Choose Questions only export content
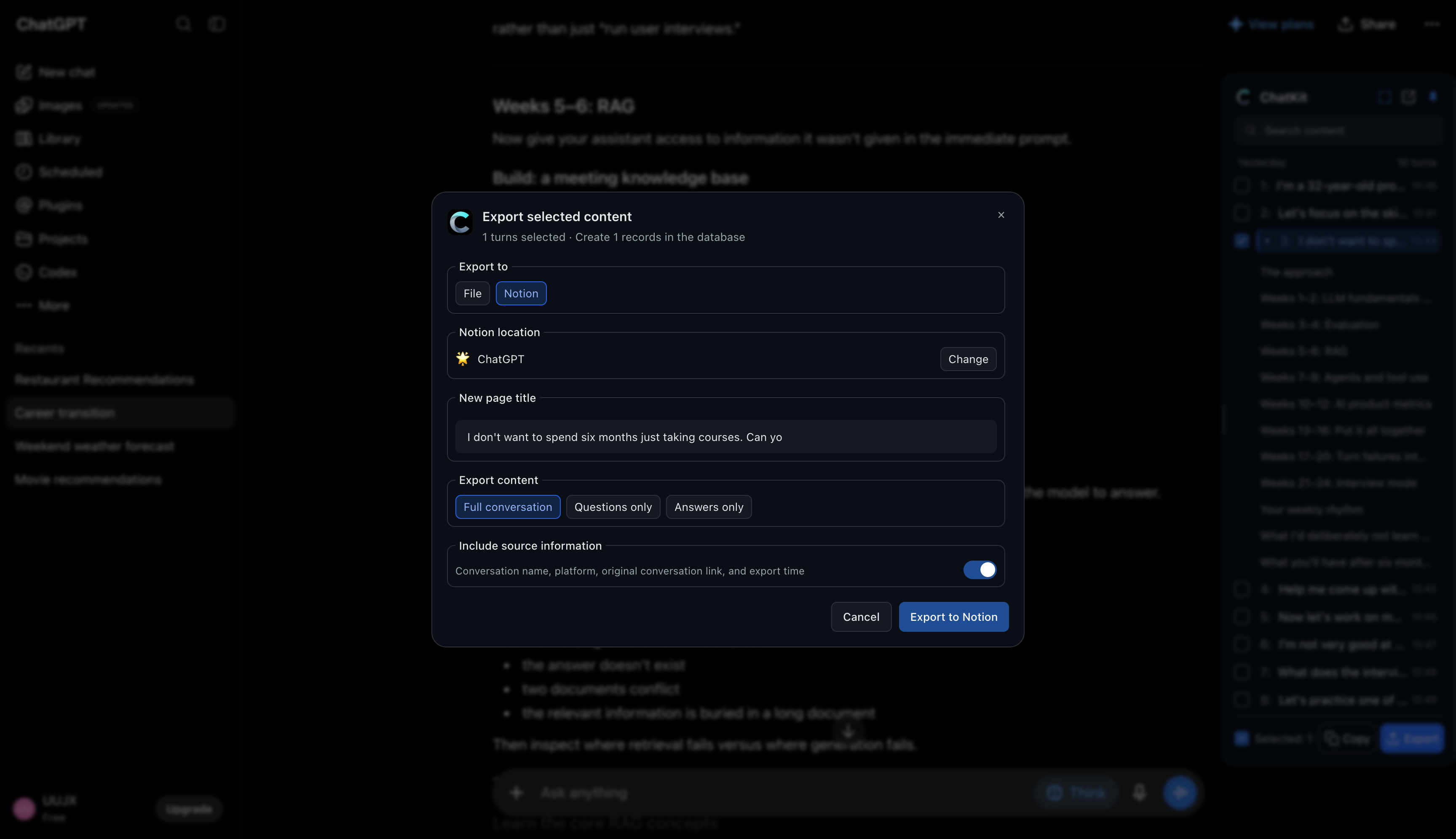The image size is (1456, 839). click(613, 507)
